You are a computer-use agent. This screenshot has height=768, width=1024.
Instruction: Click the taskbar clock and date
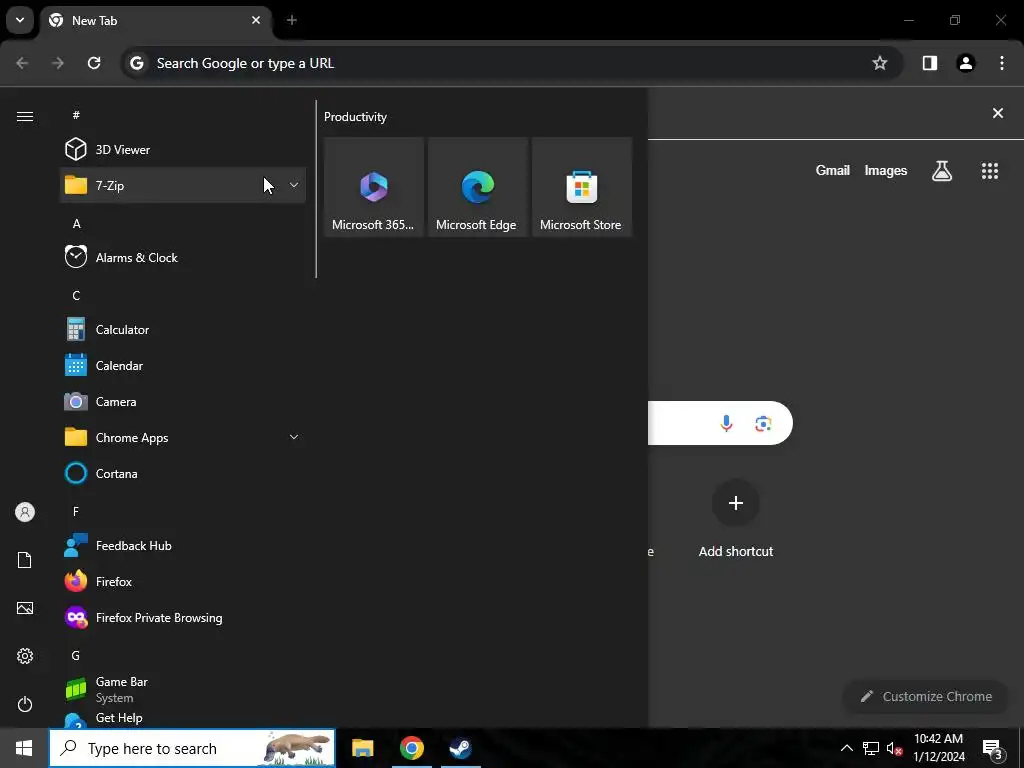938,748
